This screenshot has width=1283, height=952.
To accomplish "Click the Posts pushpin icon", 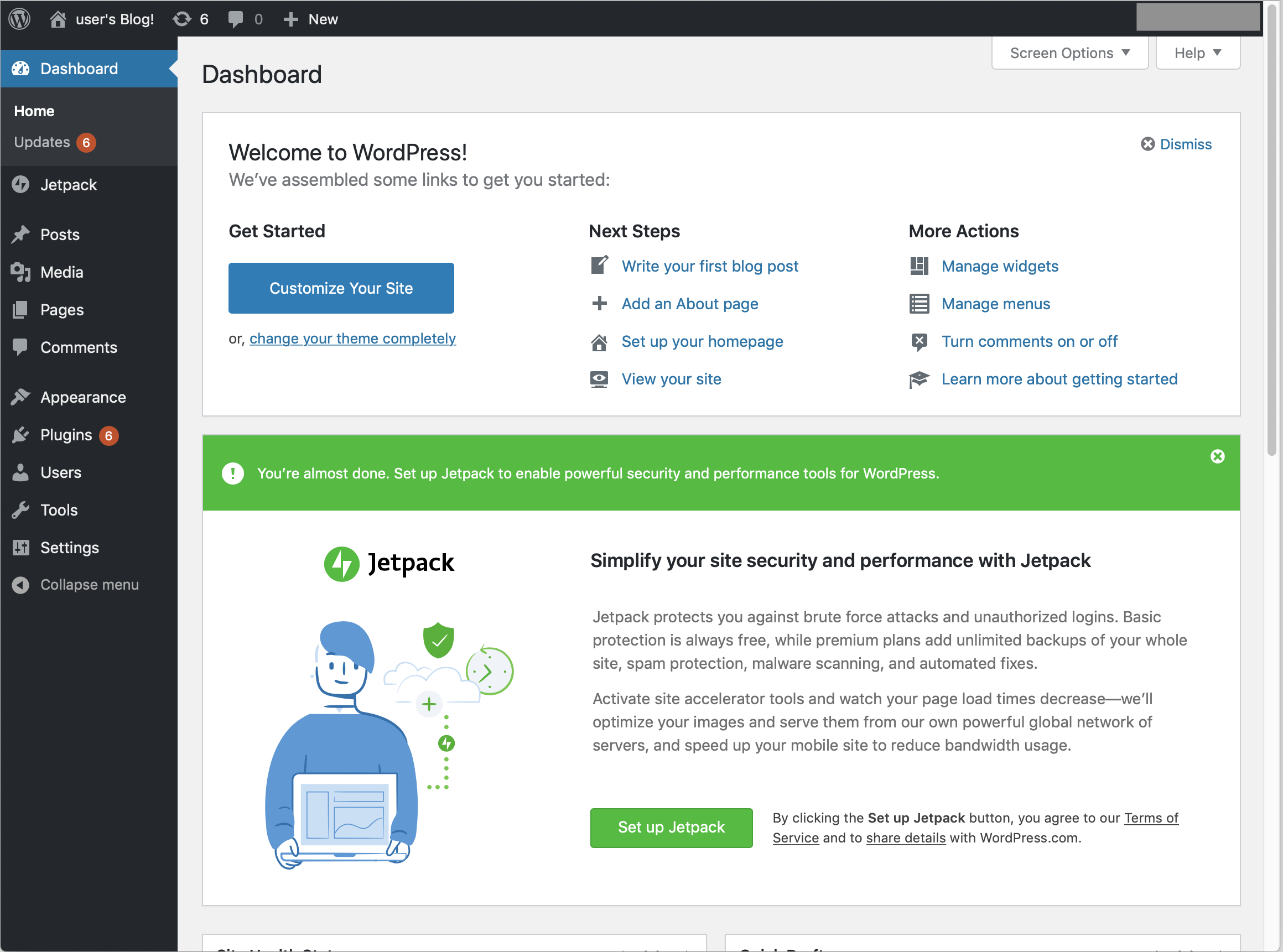I will 21,235.
